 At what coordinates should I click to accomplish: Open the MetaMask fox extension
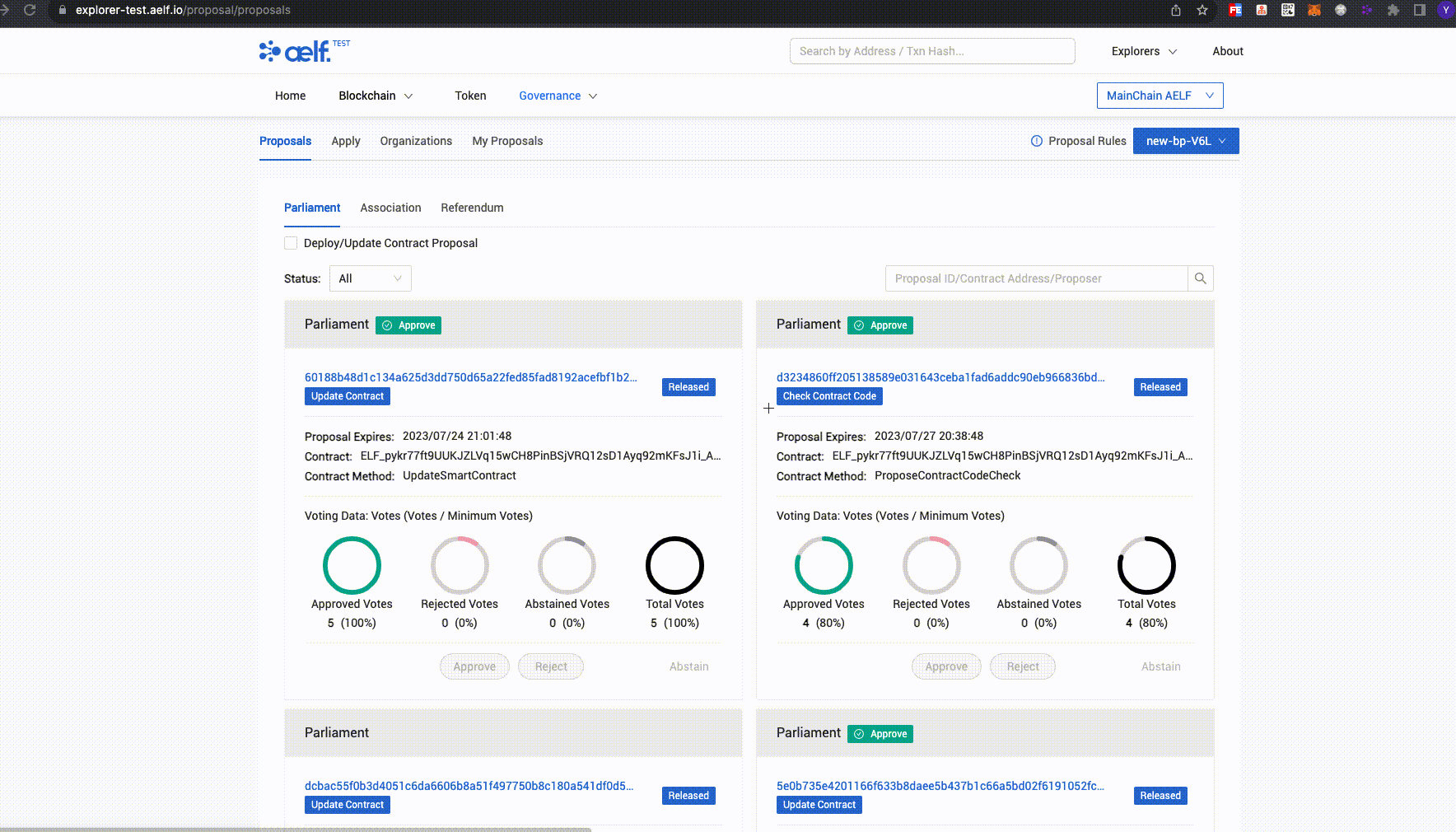tap(1314, 10)
